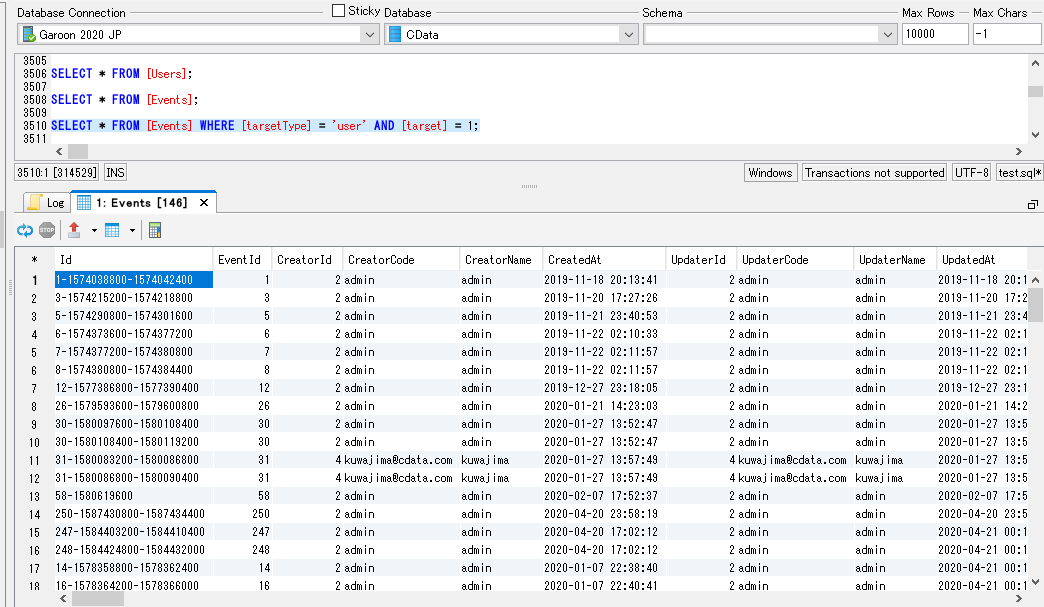Image resolution: width=1044 pixels, height=607 pixels.
Task: Click the results horizontal scrollbar thumb
Action: [97, 599]
